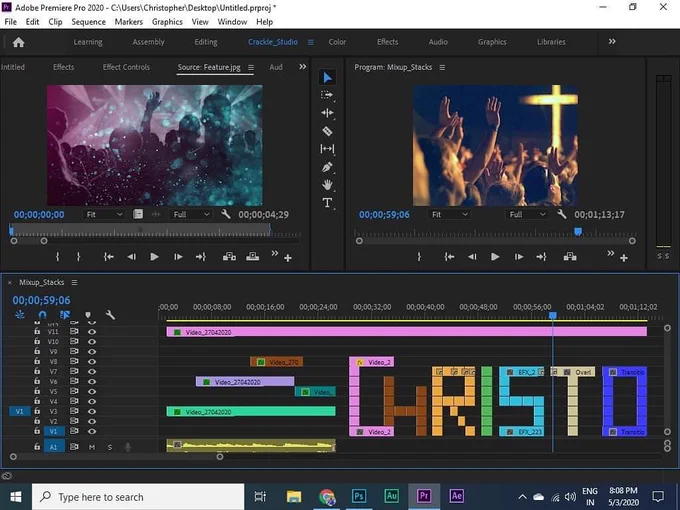Open Source monitor button editor plus
This screenshot has width=680, height=510.
tap(288, 258)
